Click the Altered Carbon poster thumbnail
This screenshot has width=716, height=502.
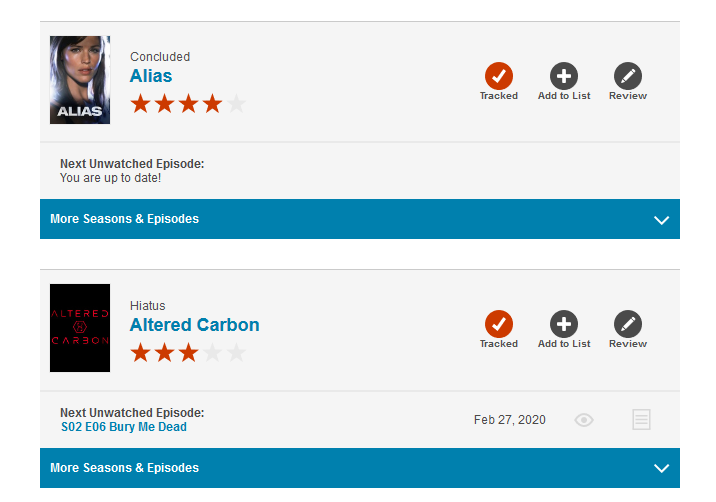[x=80, y=328]
